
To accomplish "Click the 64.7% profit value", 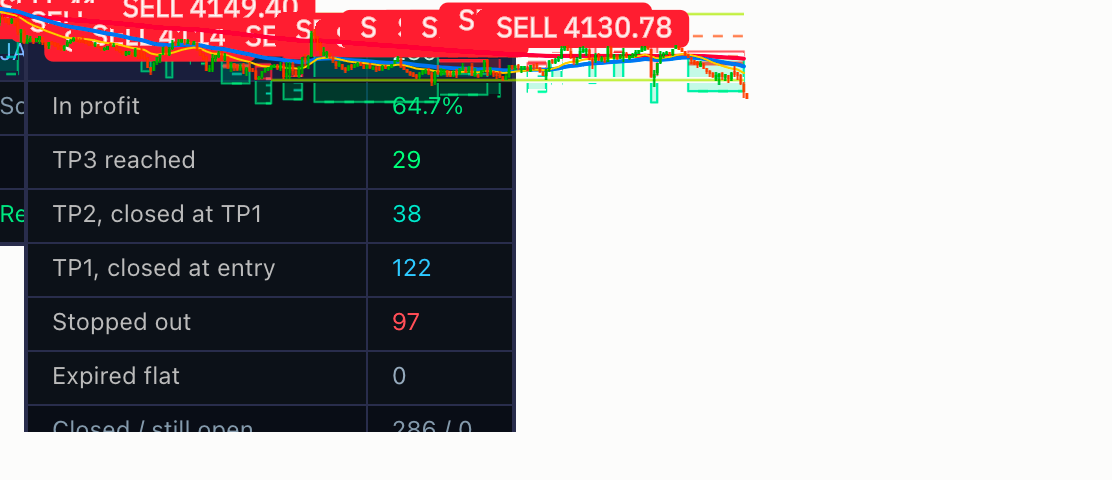I will pyautogui.click(x=428, y=106).
